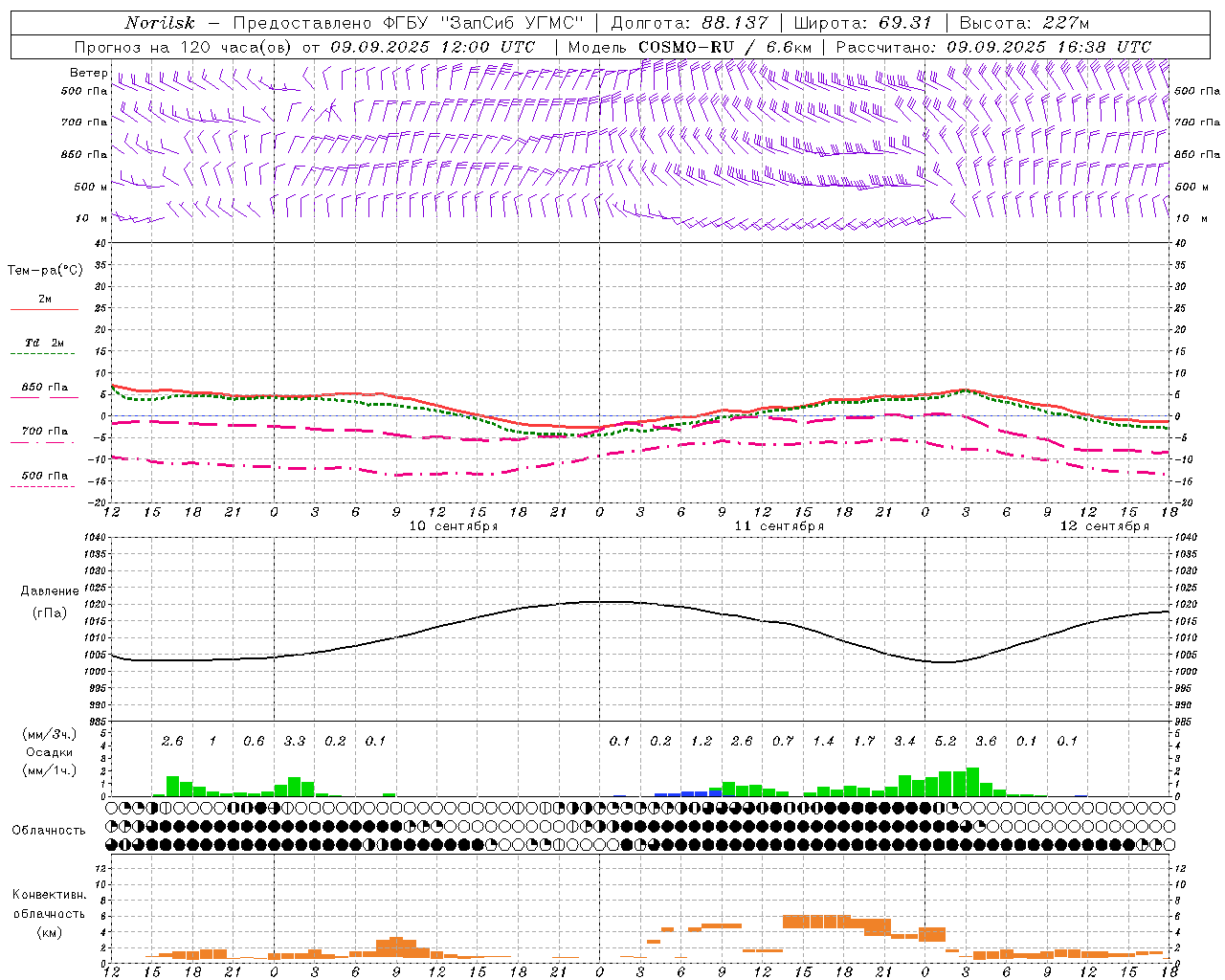Image resolution: width=1225 pixels, height=980 pixels.
Task: Click the 'Ветер' wind panel label
Action: pos(88,73)
